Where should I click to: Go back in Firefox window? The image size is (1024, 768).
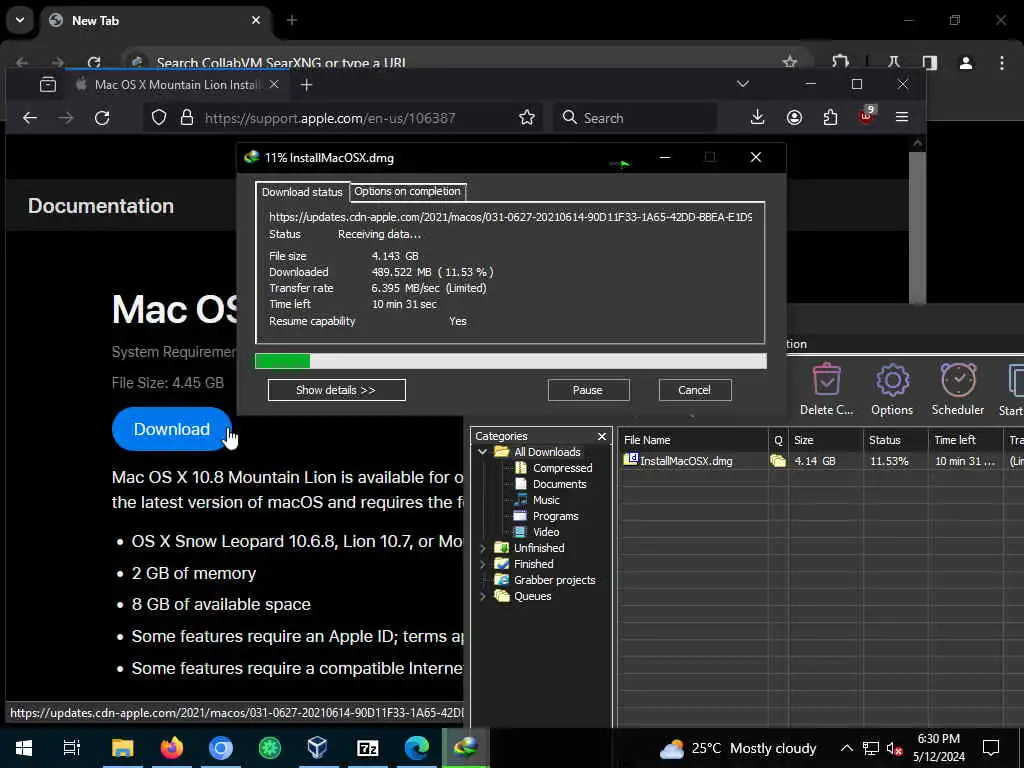[30, 118]
